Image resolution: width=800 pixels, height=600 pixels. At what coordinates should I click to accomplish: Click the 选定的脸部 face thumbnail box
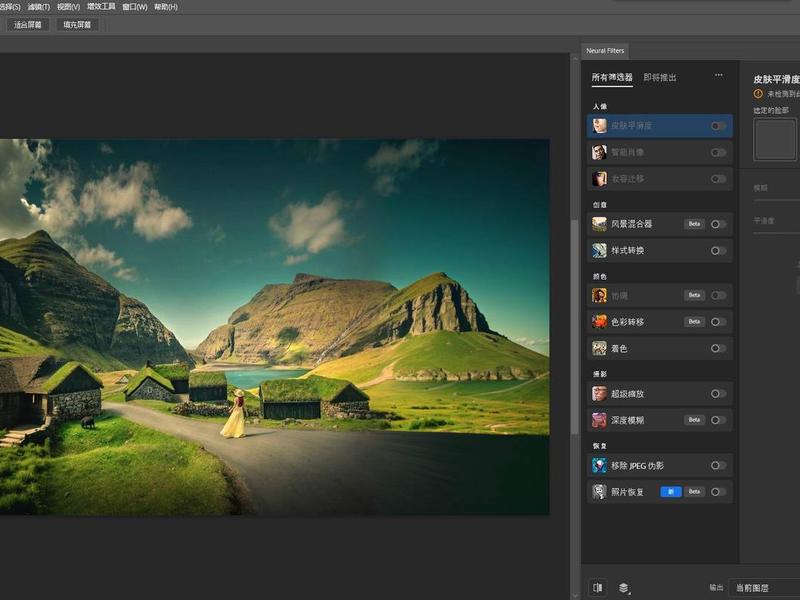pos(776,139)
